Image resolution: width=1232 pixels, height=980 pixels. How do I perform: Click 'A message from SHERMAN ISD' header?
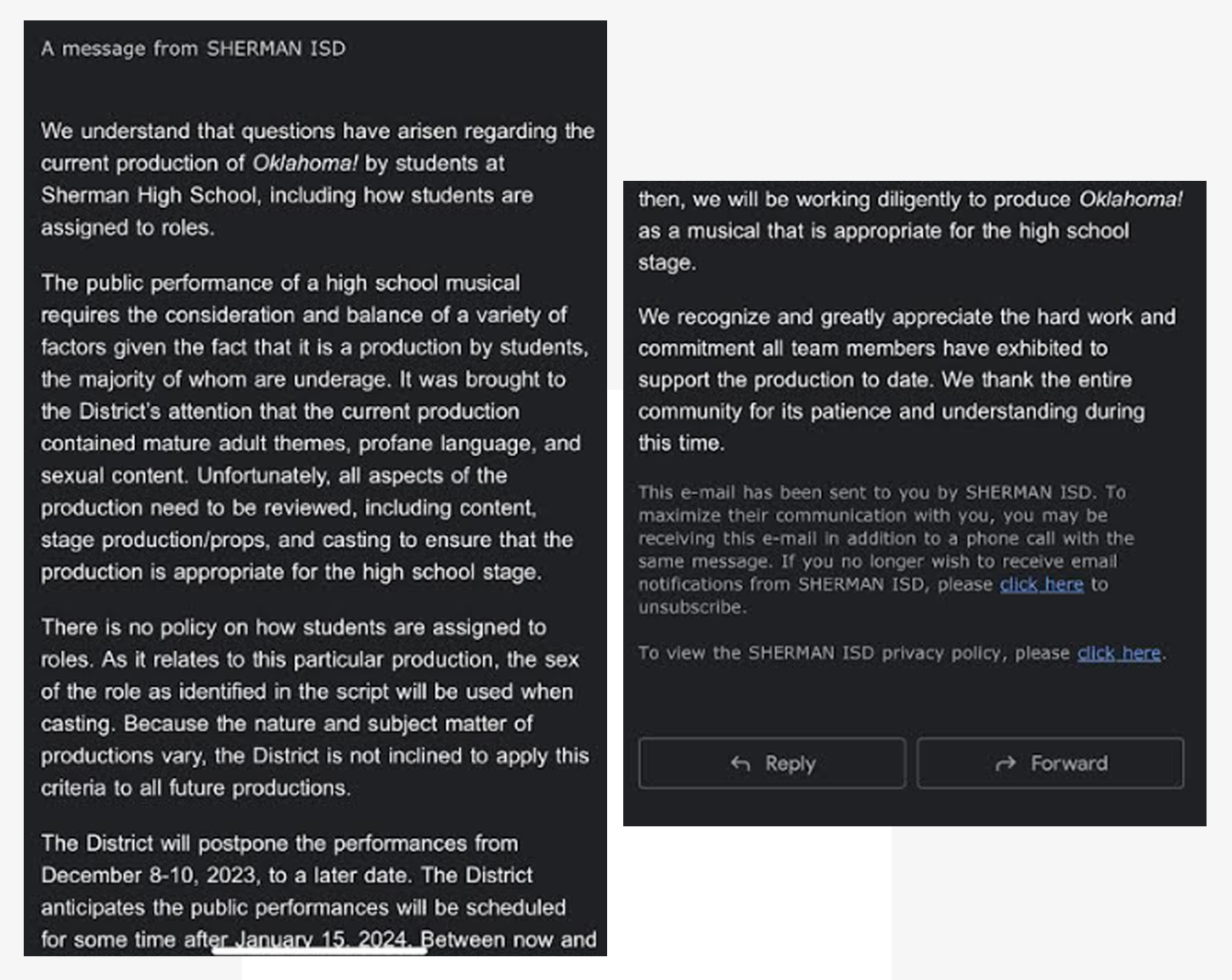(194, 48)
